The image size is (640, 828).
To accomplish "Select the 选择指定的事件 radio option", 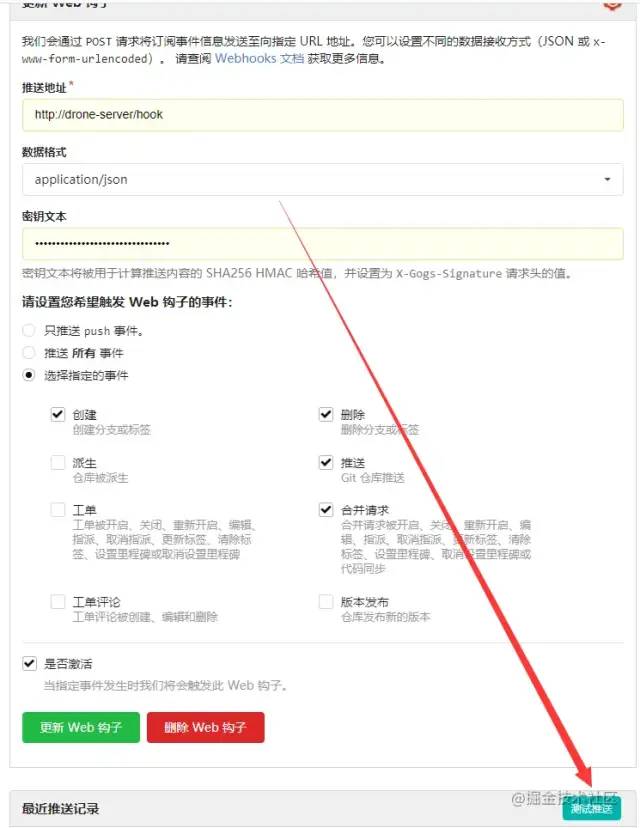I will click(29, 375).
